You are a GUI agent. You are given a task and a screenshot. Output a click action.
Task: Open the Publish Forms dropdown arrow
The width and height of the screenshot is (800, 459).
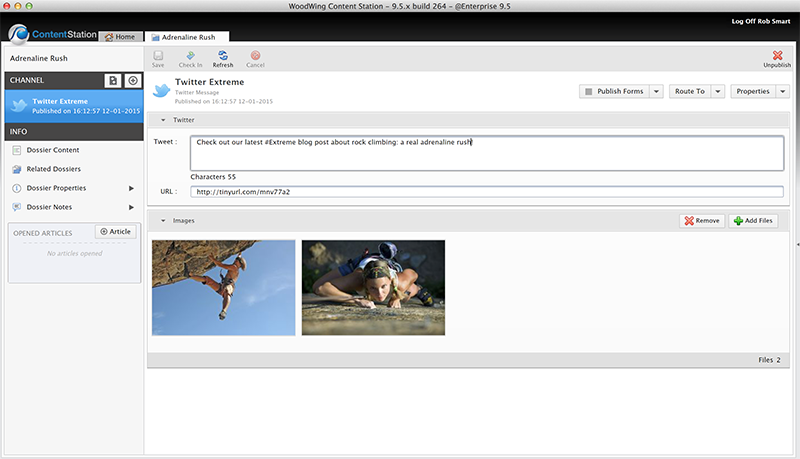pyautogui.click(x=656, y=91)
